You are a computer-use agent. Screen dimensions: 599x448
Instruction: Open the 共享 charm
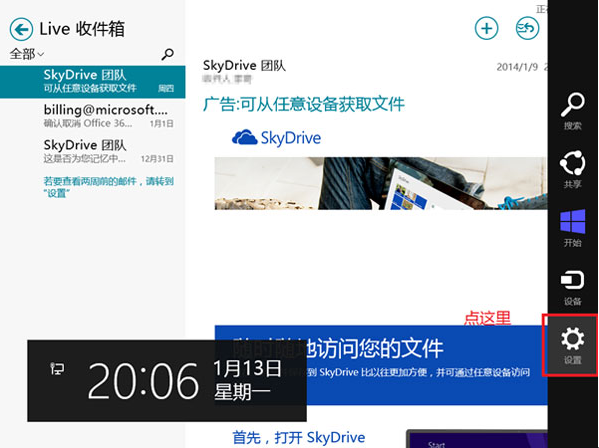[573, 169]
